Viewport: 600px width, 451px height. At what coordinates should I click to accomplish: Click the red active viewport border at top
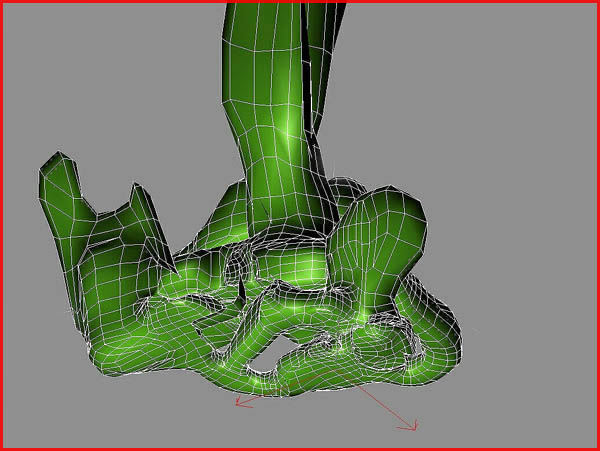click(300, 2)
